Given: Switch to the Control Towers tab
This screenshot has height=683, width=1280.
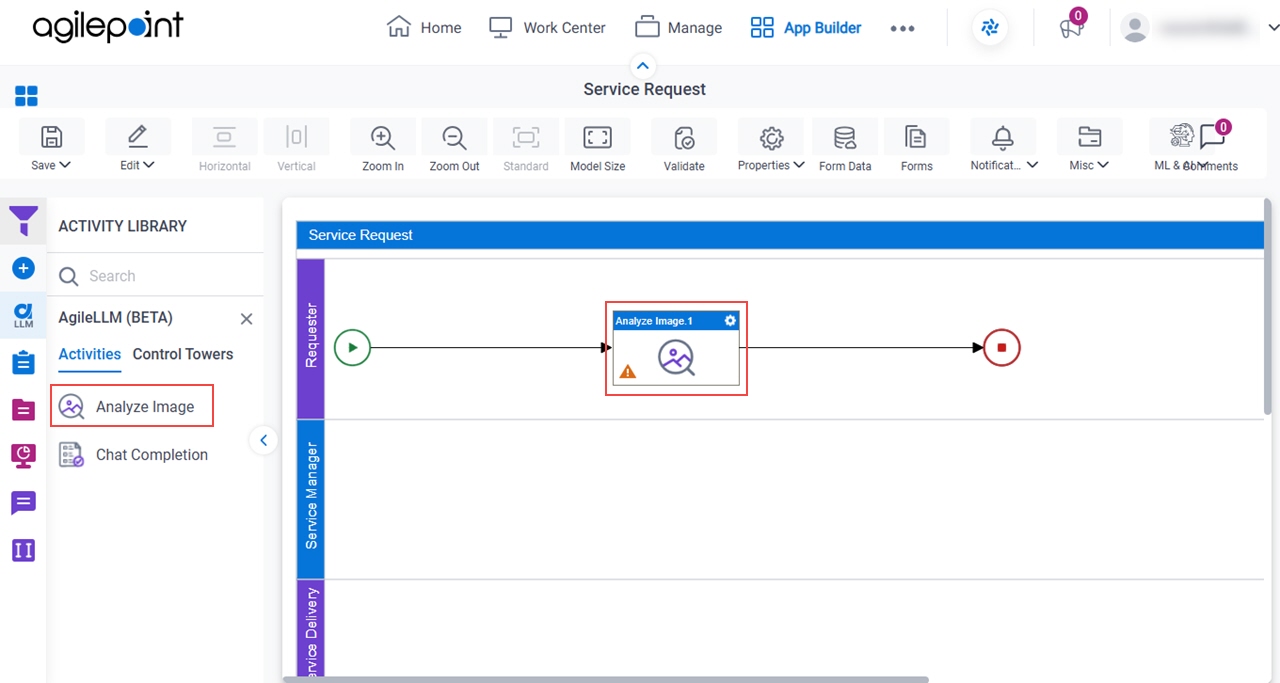Looking at the screenshot, I should click(183, 354).
